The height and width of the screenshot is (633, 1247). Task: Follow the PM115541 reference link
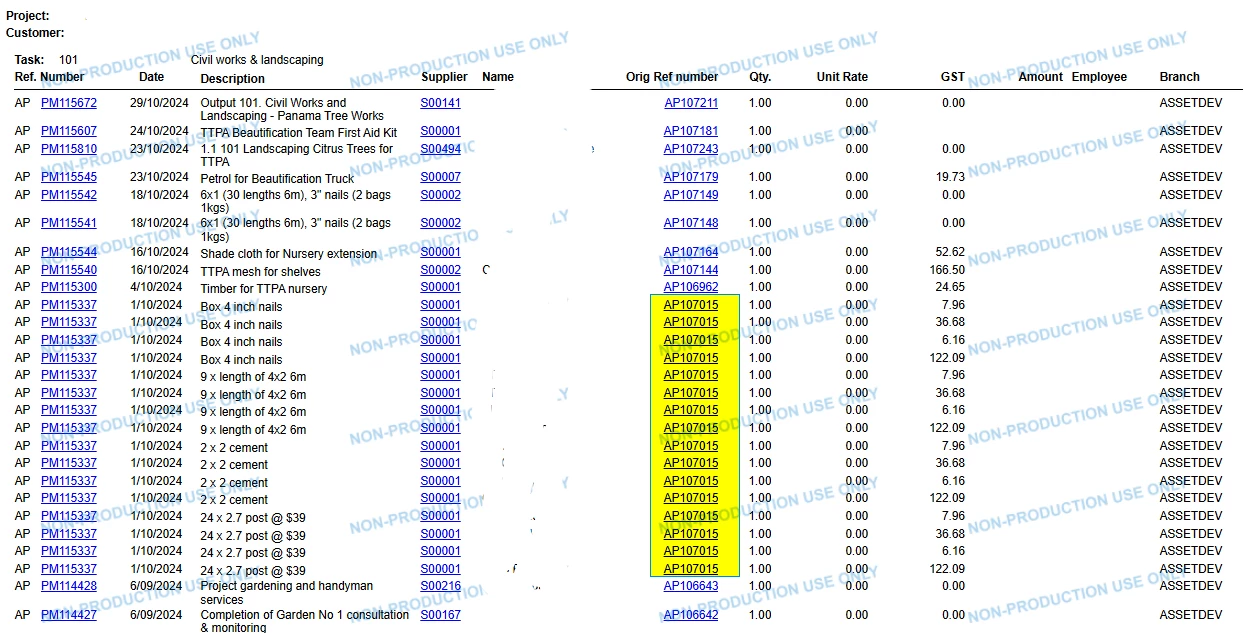click(69, 223)
